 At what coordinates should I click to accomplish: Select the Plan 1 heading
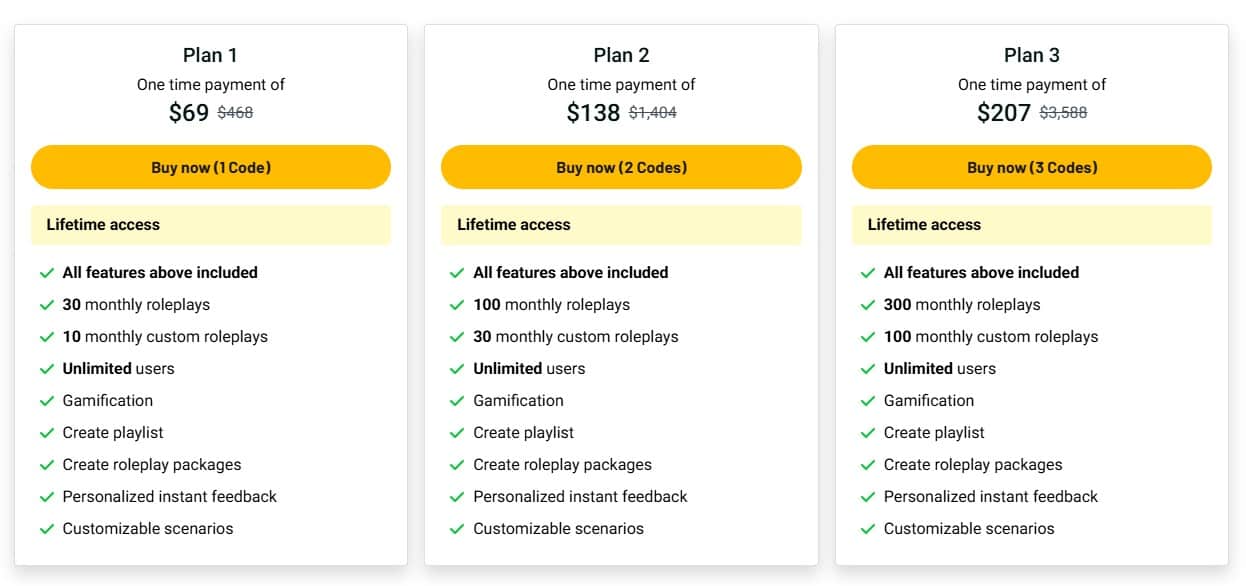(210, 55)
